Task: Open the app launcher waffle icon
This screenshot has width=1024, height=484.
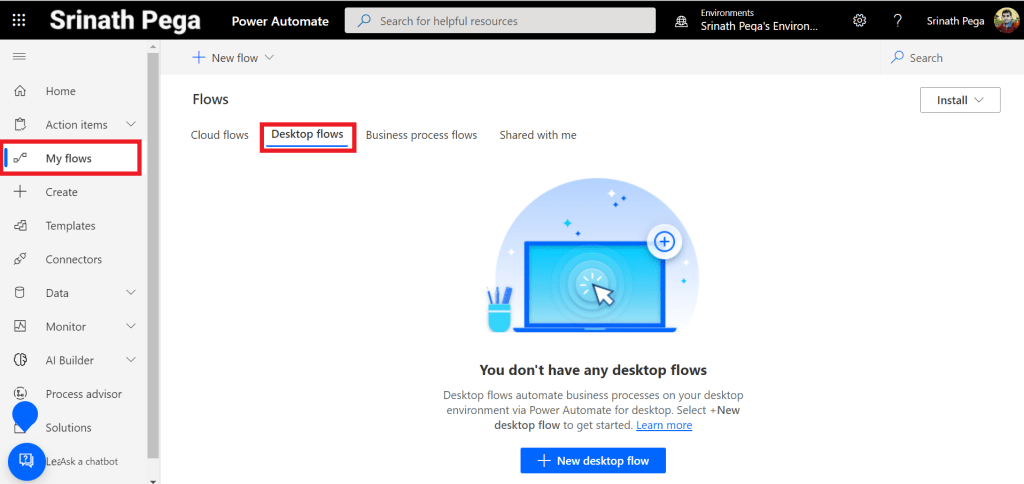Action: tap(19, 20)
